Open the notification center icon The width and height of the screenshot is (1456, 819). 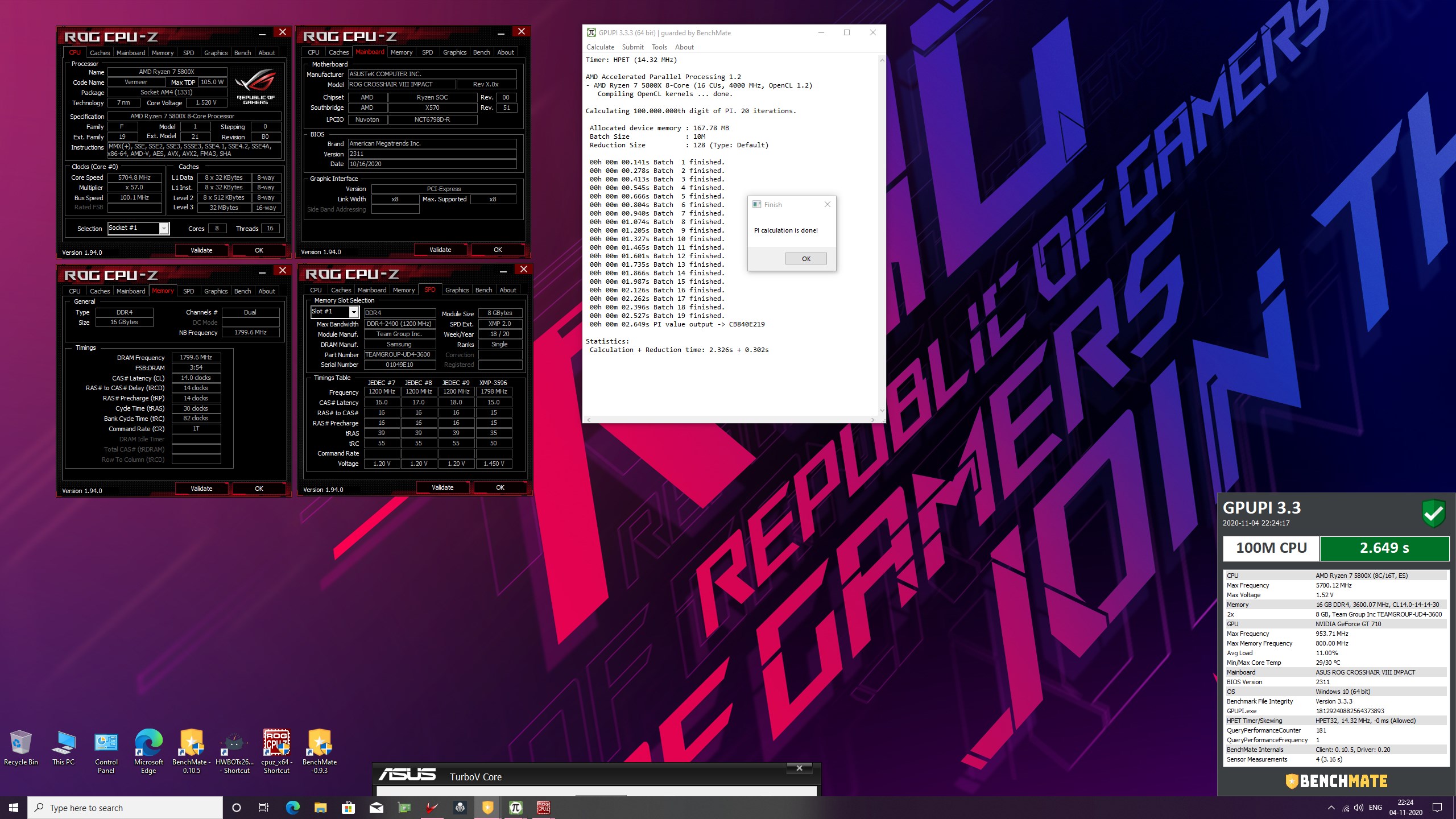(x=1437, y=808)
